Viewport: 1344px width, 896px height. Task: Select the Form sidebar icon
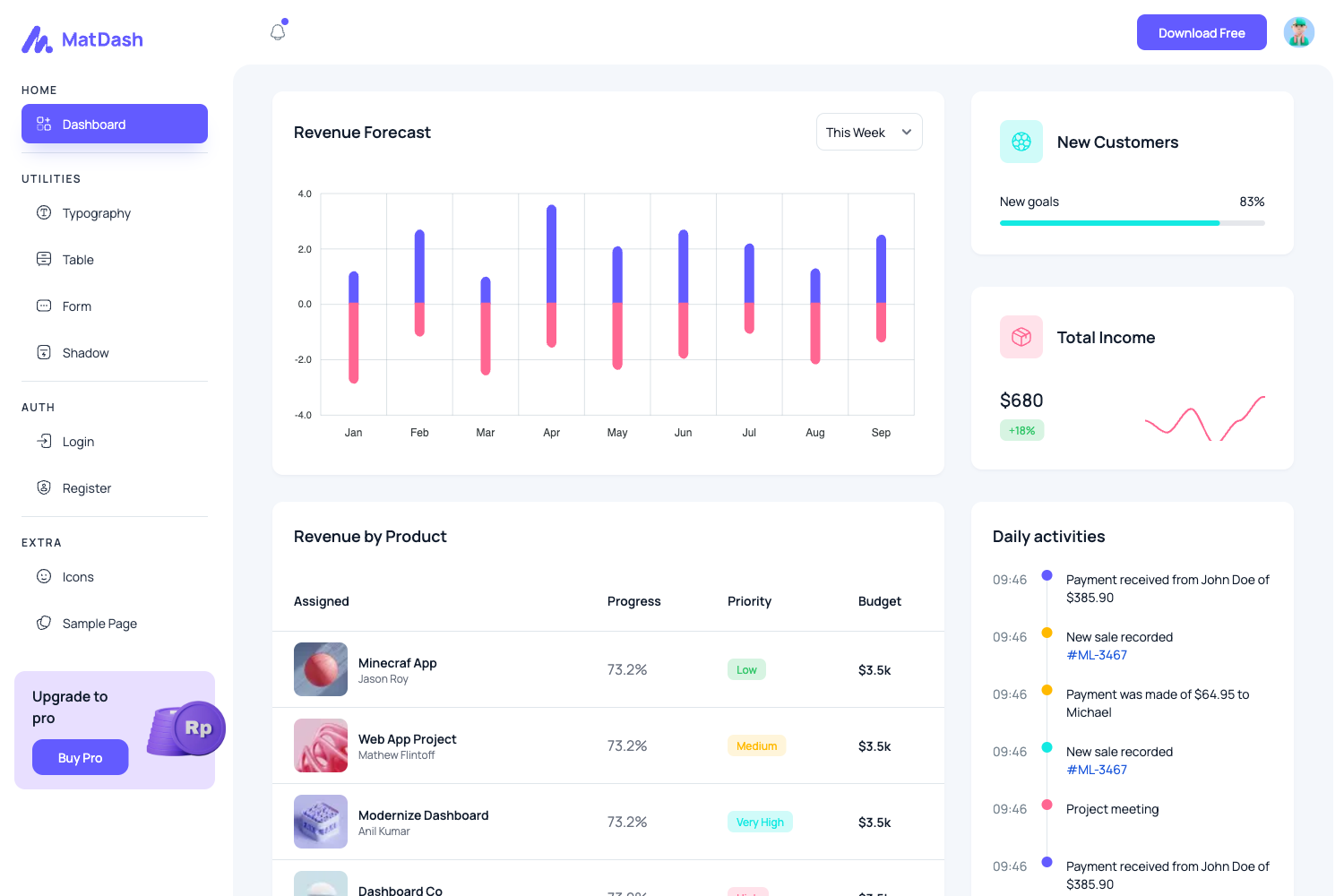tap(44, 306)
